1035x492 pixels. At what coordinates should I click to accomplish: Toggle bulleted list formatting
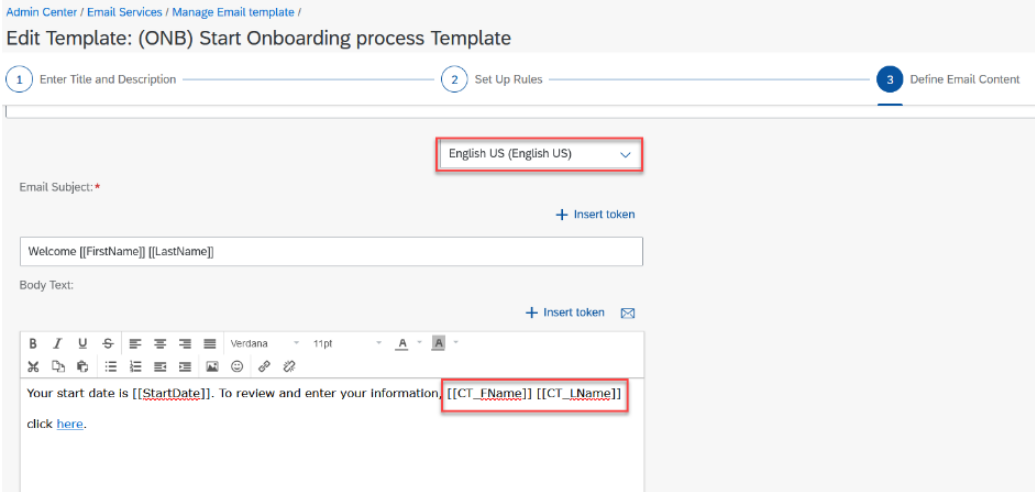coord(111,367)
